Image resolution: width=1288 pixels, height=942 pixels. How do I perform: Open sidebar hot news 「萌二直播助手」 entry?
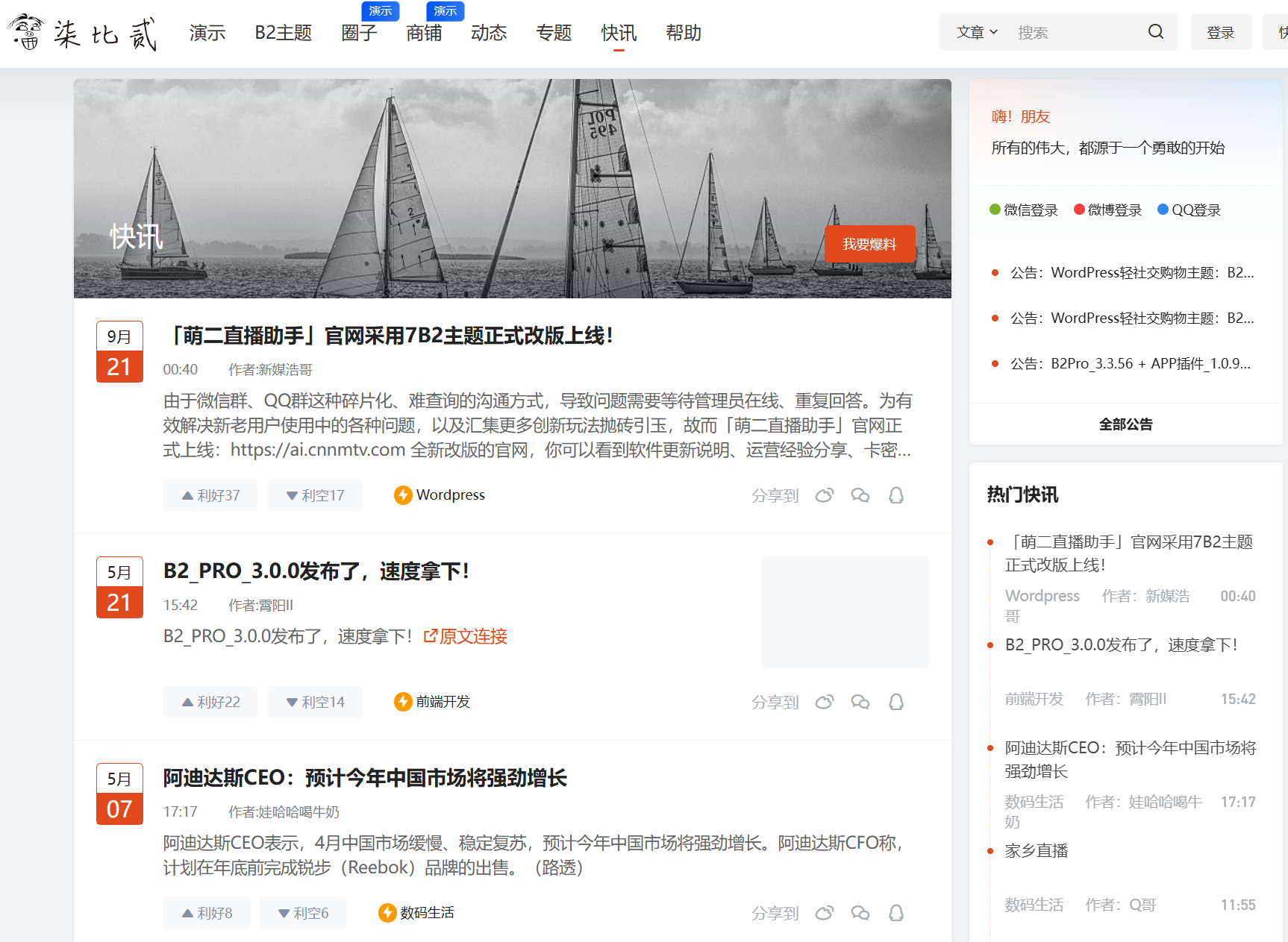coord(1129,553)
